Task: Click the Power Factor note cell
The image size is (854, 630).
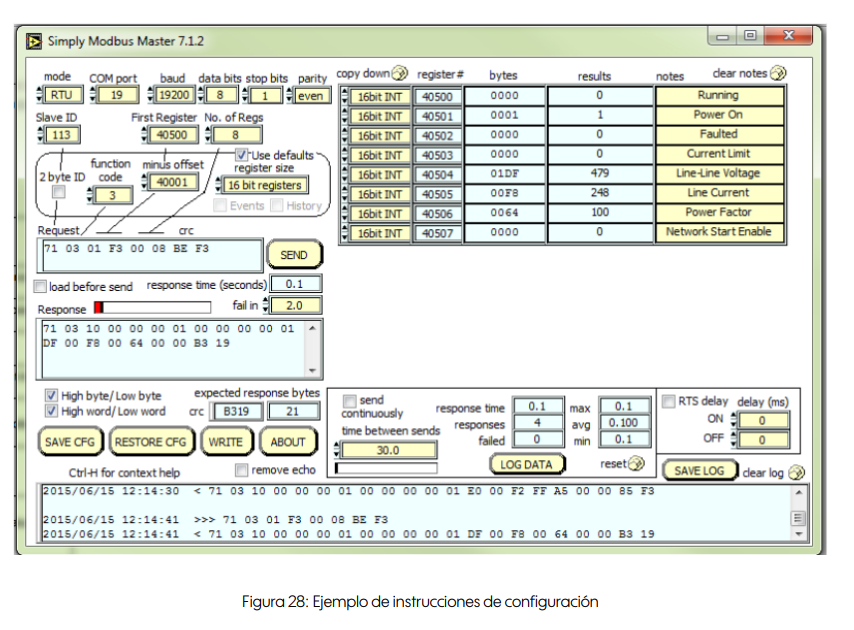Action: pos(719,213)
